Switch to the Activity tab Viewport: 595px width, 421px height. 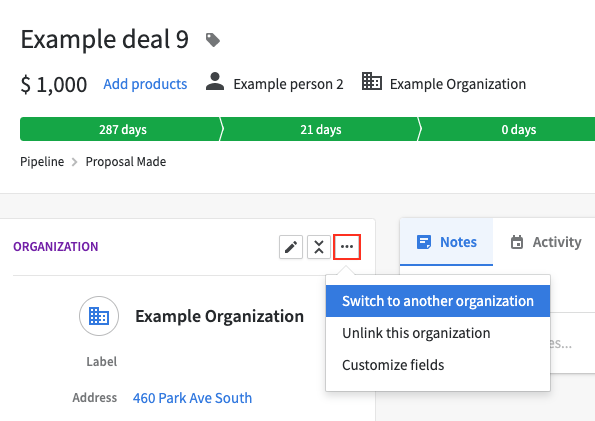(x=546, y=242)
